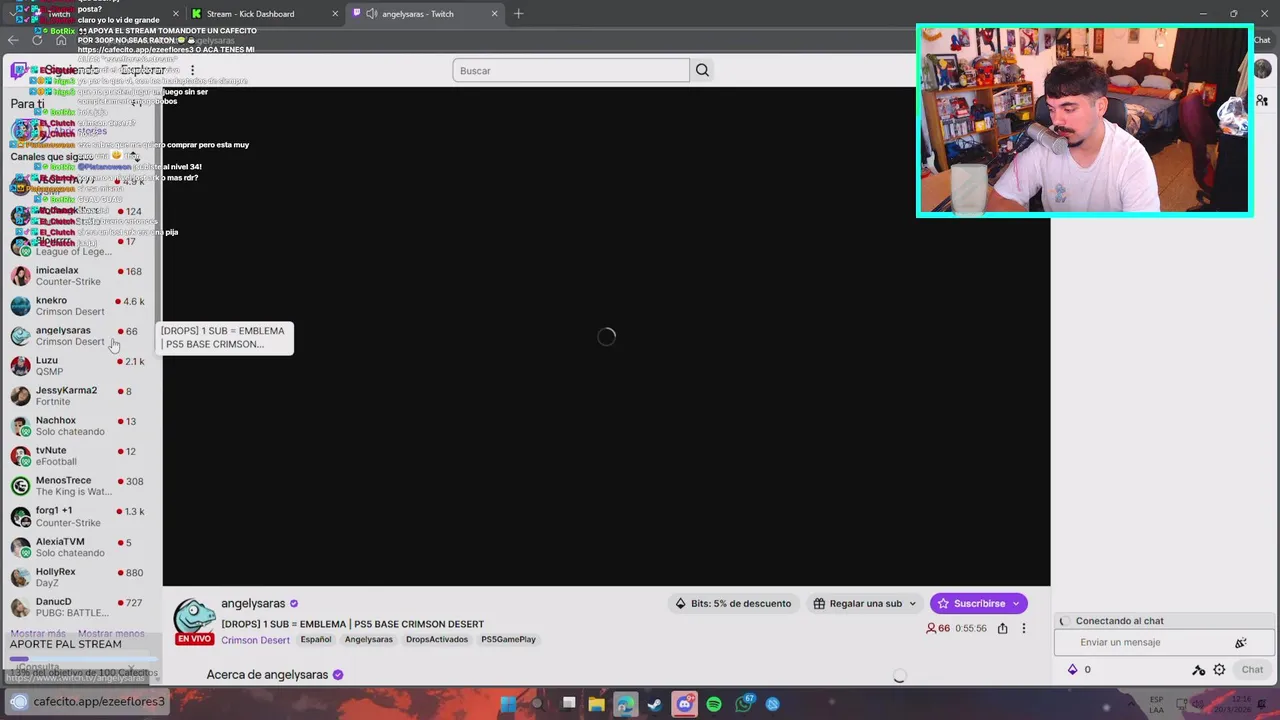Click the streamer webcam overlay
This screenshot has width=1280, height=720.
point(1085,121)
